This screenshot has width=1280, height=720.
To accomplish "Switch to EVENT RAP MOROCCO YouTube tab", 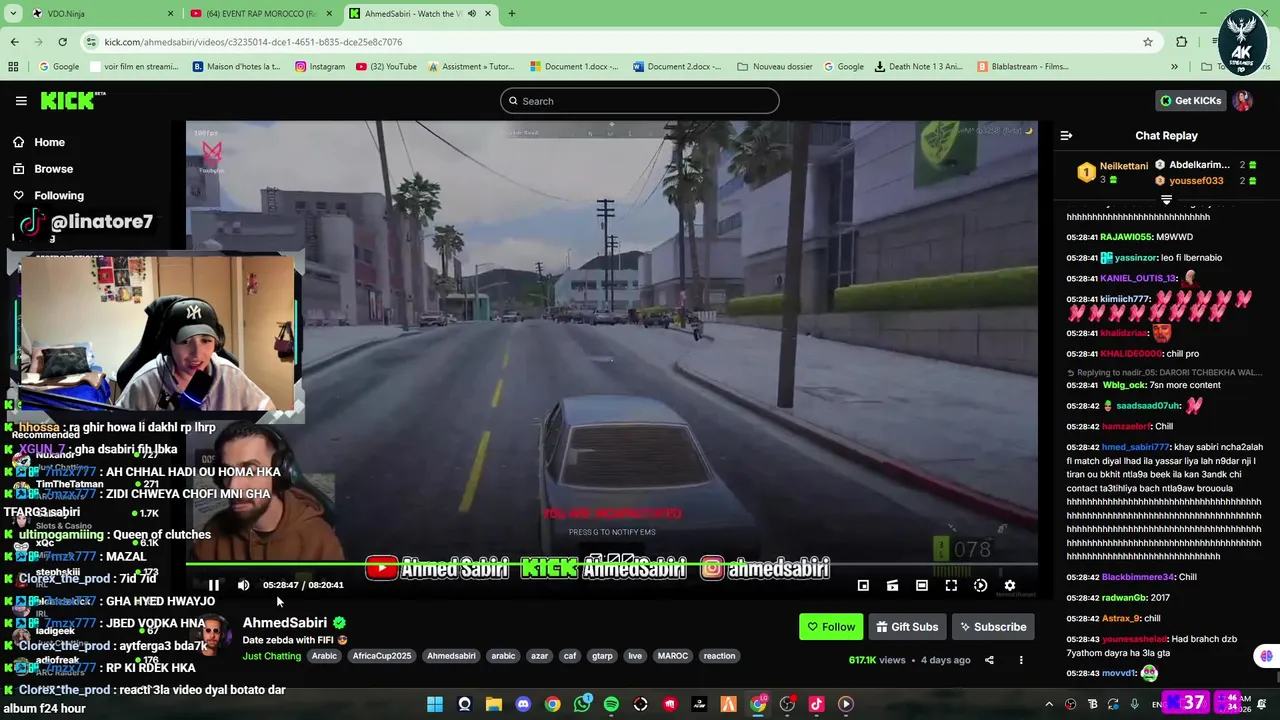I will coord(260,14).
